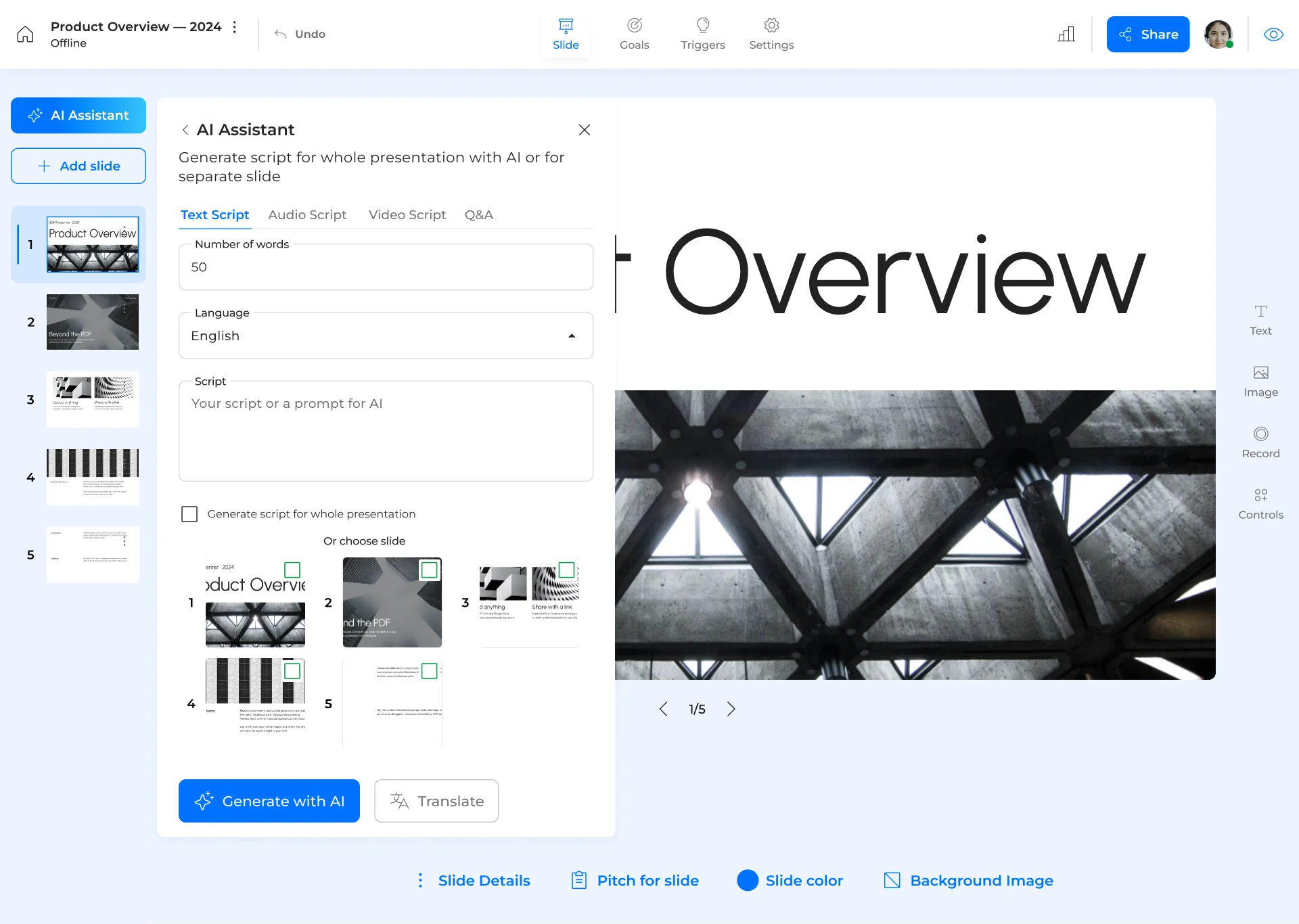Click the Translate button
Screen dimensions: 1299x924
pyautogui.click(x=436, y=801)
